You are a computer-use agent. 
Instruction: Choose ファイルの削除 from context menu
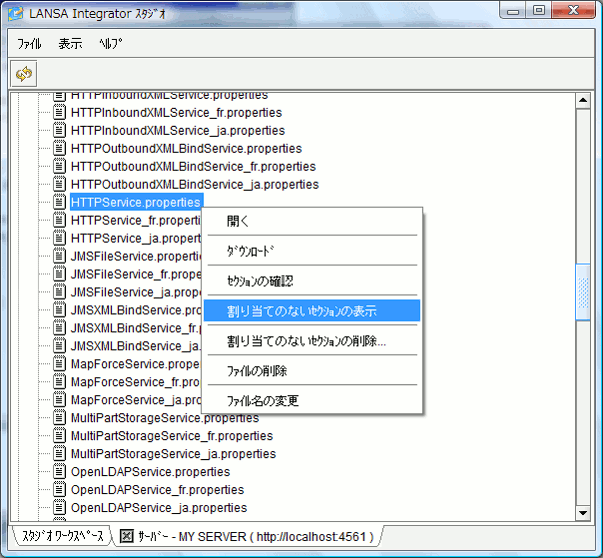pos(312,371)
